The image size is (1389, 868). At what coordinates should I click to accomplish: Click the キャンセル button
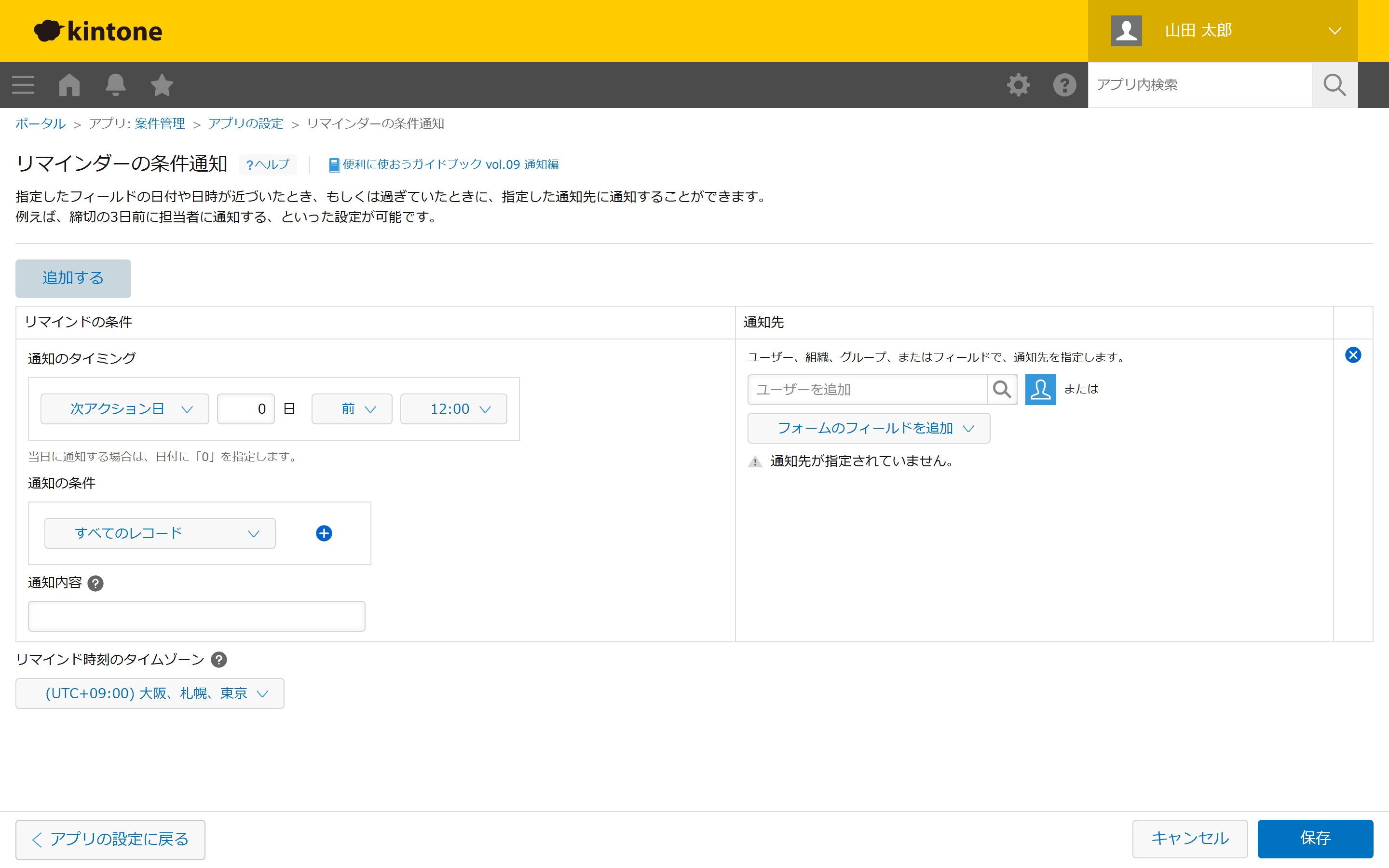(x=1190, y=838)
